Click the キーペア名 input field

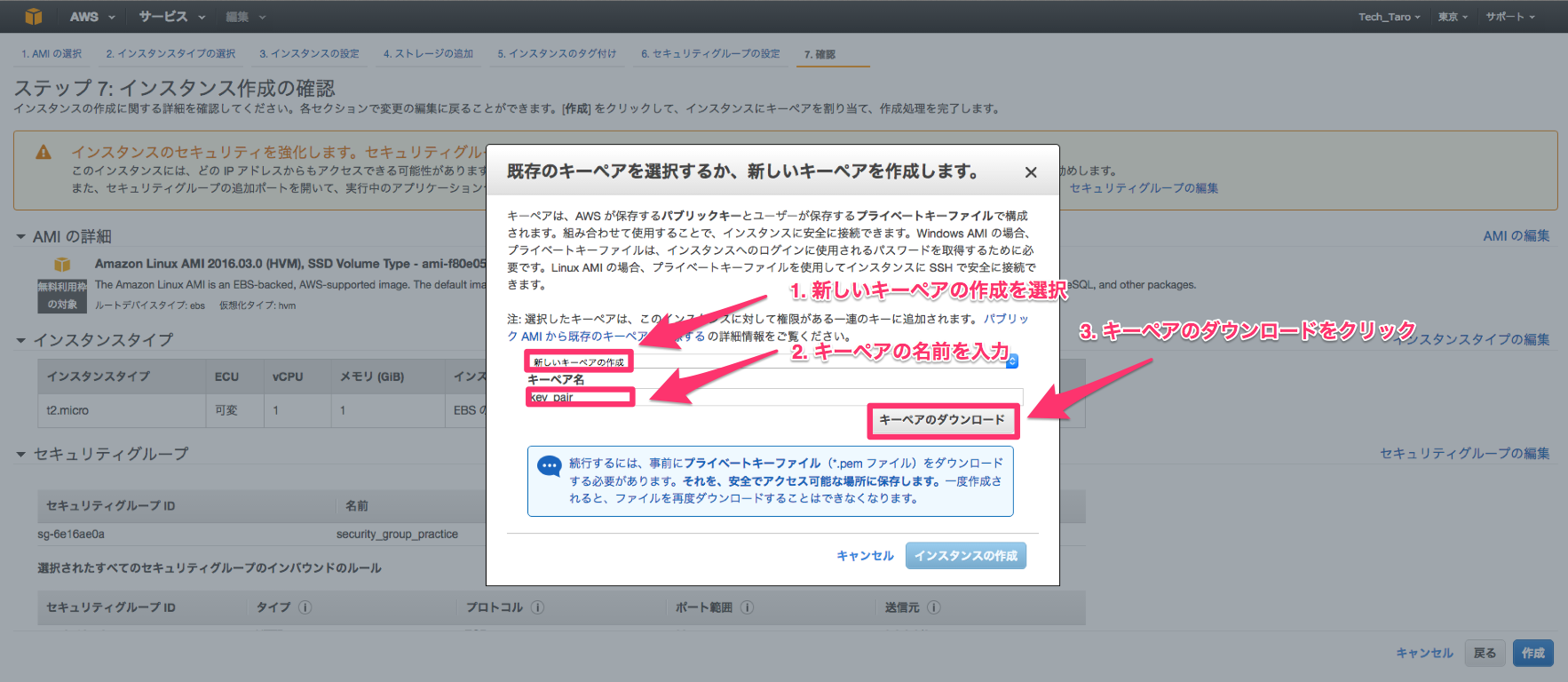774,397
